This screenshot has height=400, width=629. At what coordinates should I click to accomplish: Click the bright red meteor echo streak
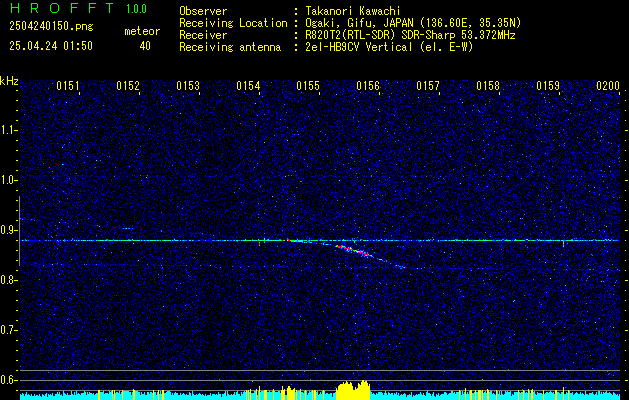click(353, 251)
